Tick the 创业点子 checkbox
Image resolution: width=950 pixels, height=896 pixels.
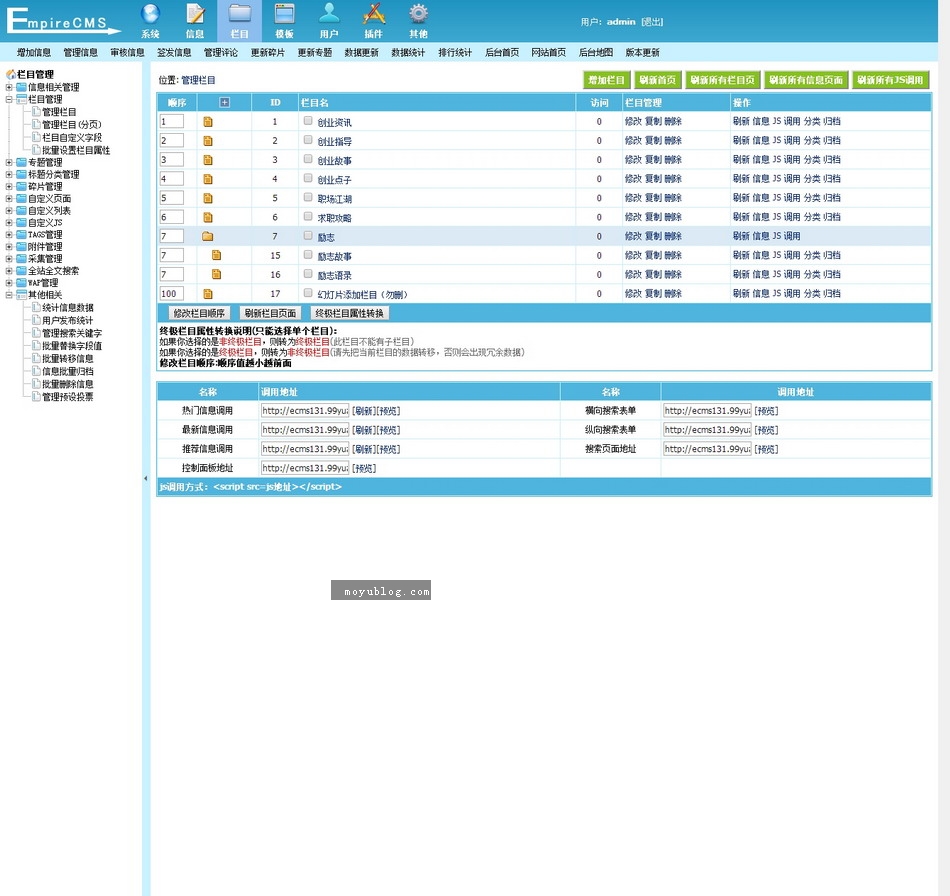click(308, 178)
